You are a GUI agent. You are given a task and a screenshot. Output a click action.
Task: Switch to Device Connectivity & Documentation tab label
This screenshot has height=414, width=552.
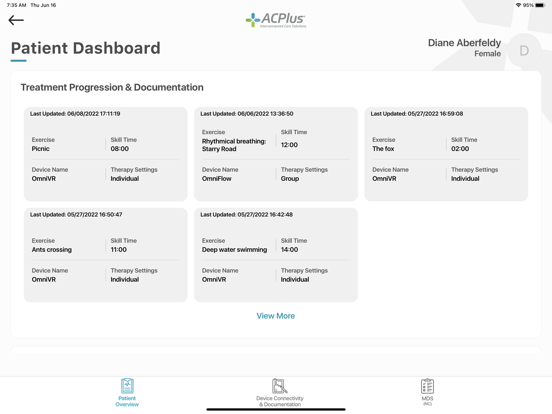(x=280, y=401)
